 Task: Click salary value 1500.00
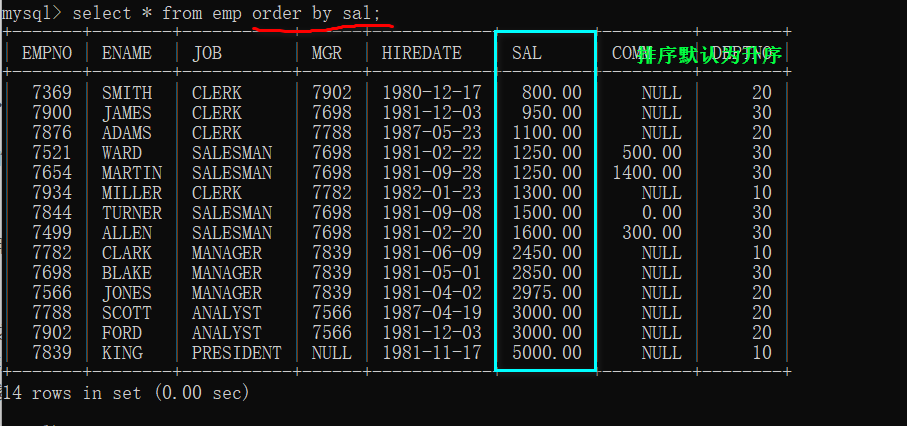point(547,213)
